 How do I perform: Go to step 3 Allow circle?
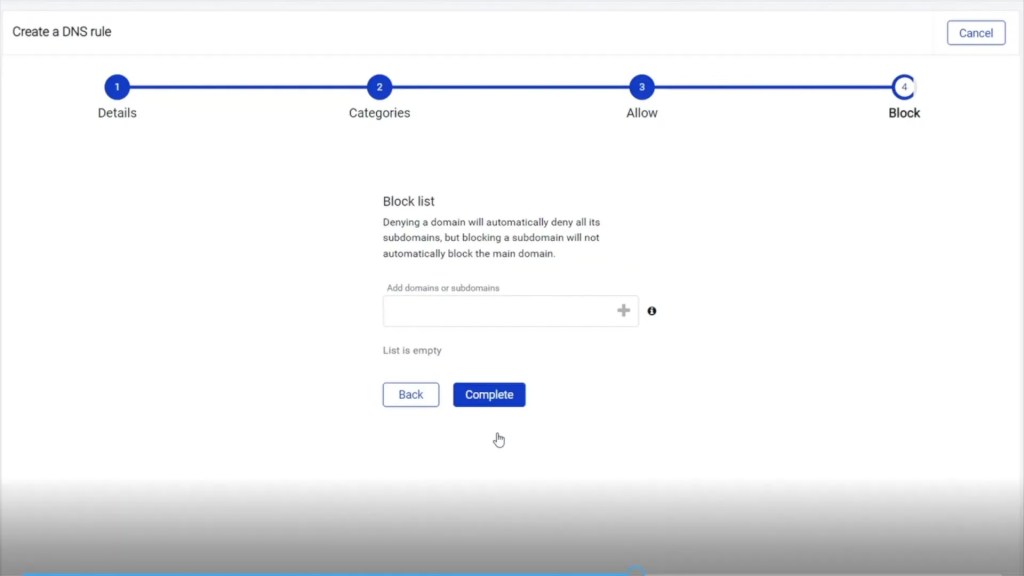641,87
